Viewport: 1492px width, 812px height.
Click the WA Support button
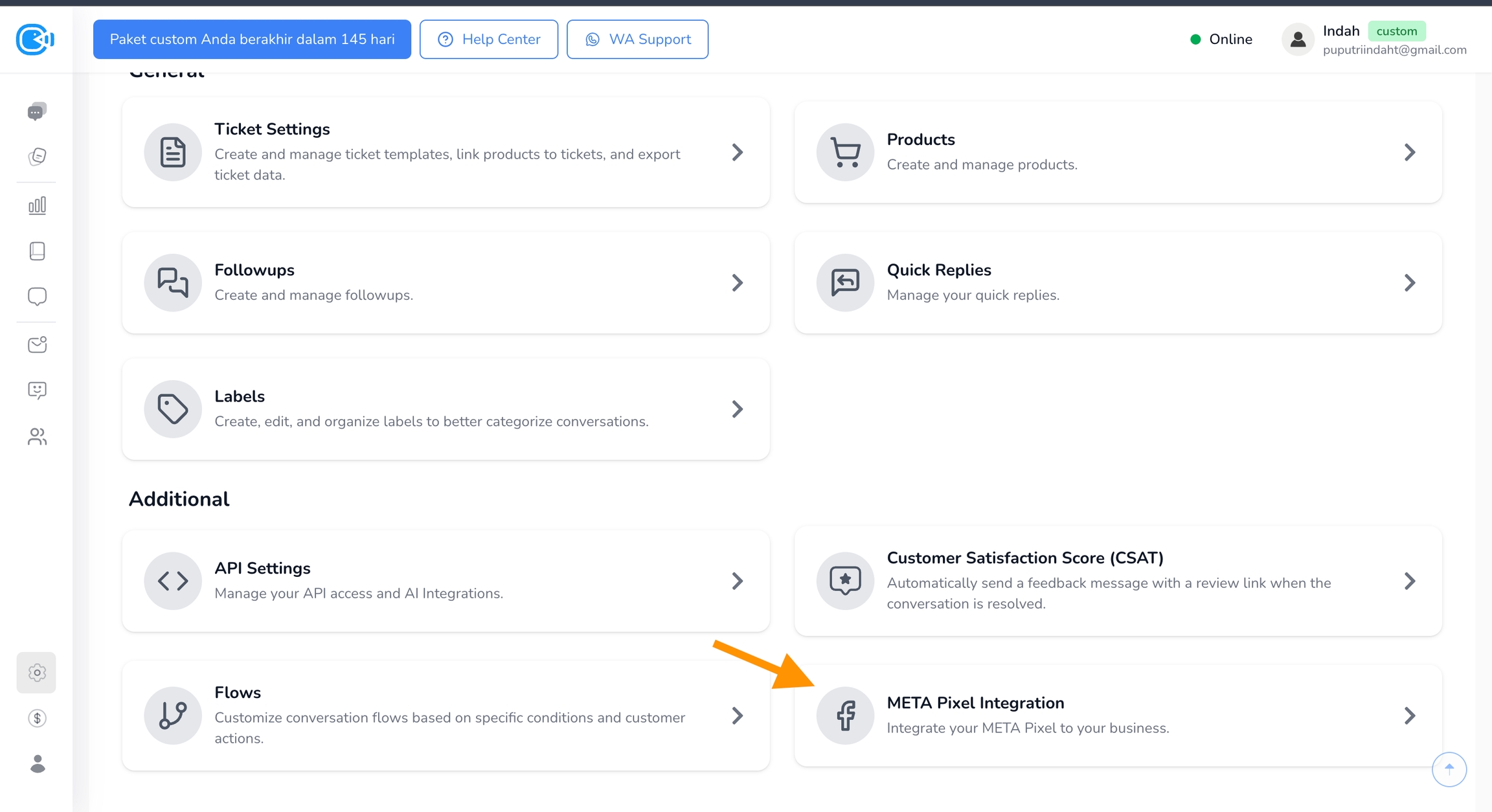pyautogui.click(x=637, y=39)
